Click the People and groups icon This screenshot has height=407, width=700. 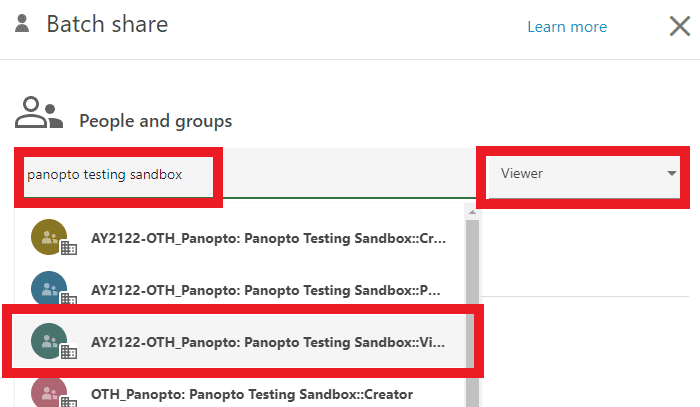coord(39,113)
